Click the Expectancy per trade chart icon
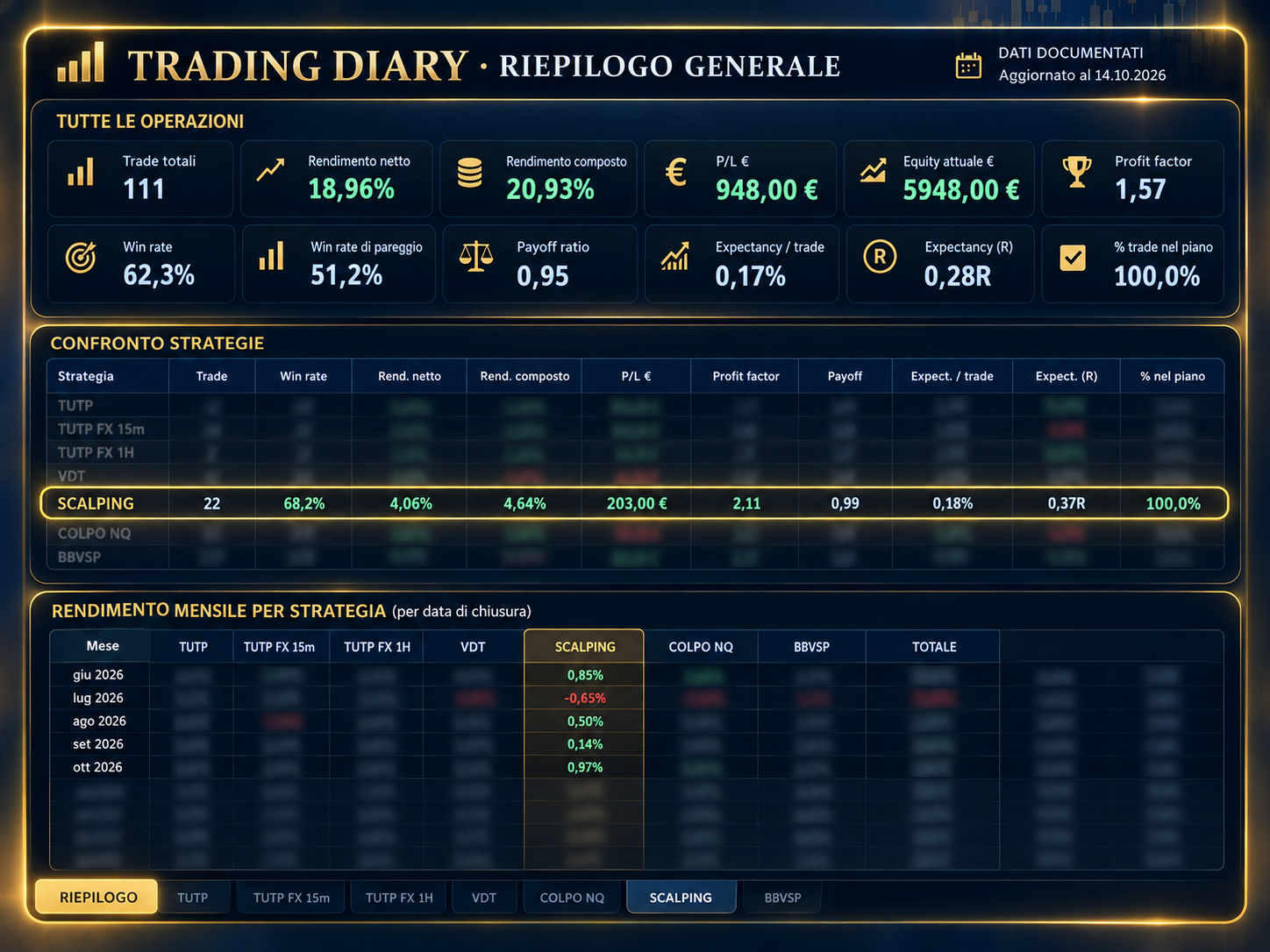The image size is (1270, 952). pyautogui.click(x=675, y=257)
